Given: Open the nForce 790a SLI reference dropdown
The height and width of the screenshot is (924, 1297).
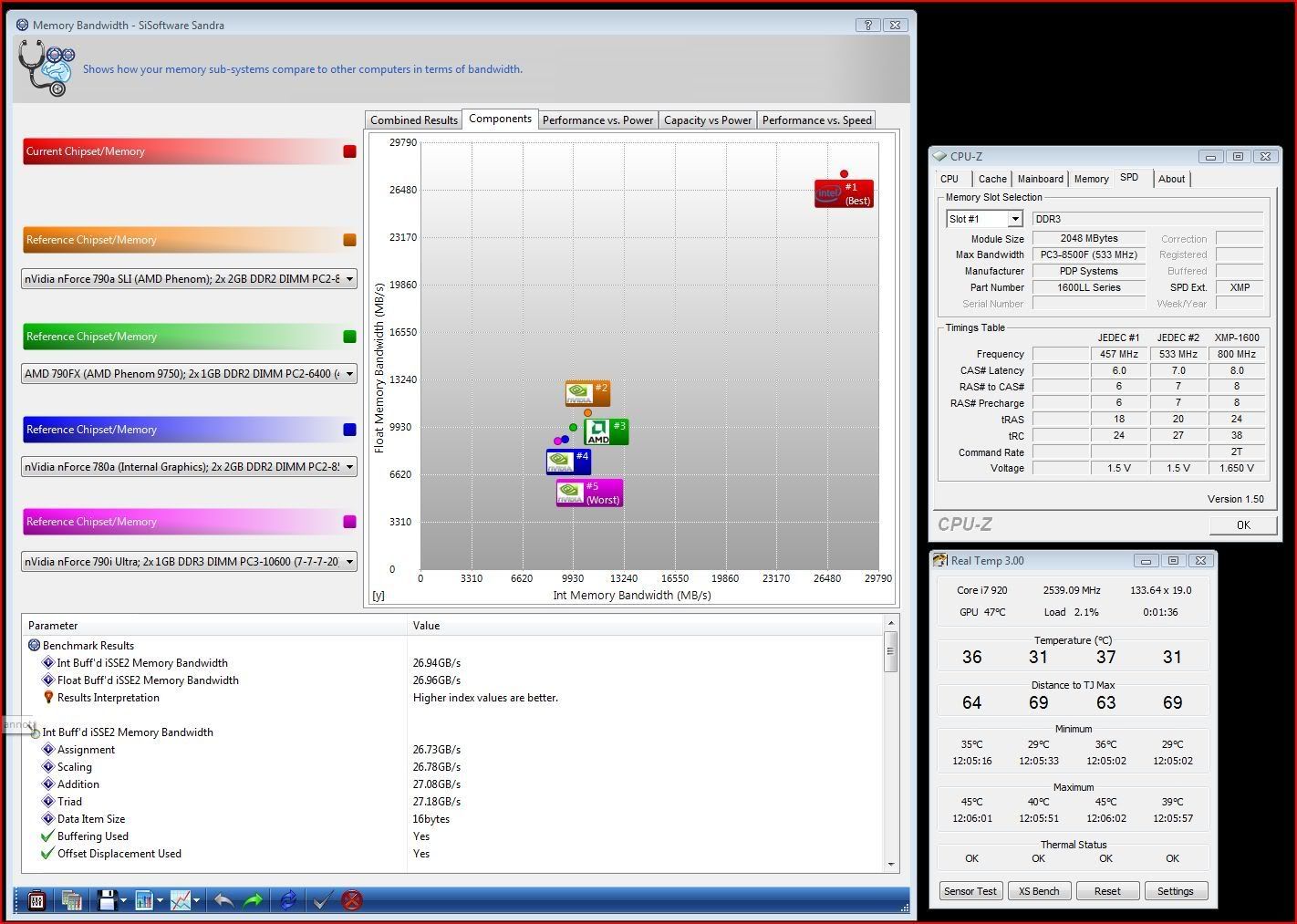Looking at the screenshot, I should [x=189, y=279].
